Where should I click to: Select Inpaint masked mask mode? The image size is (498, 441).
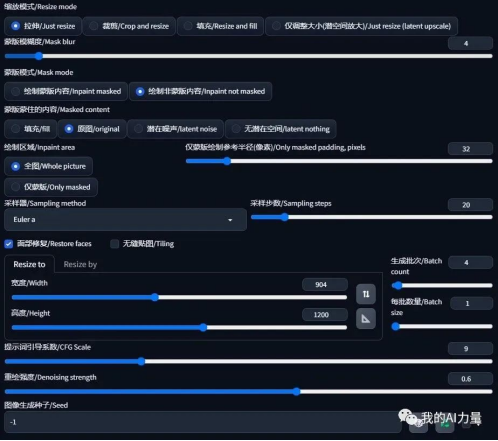coord(66,91)
